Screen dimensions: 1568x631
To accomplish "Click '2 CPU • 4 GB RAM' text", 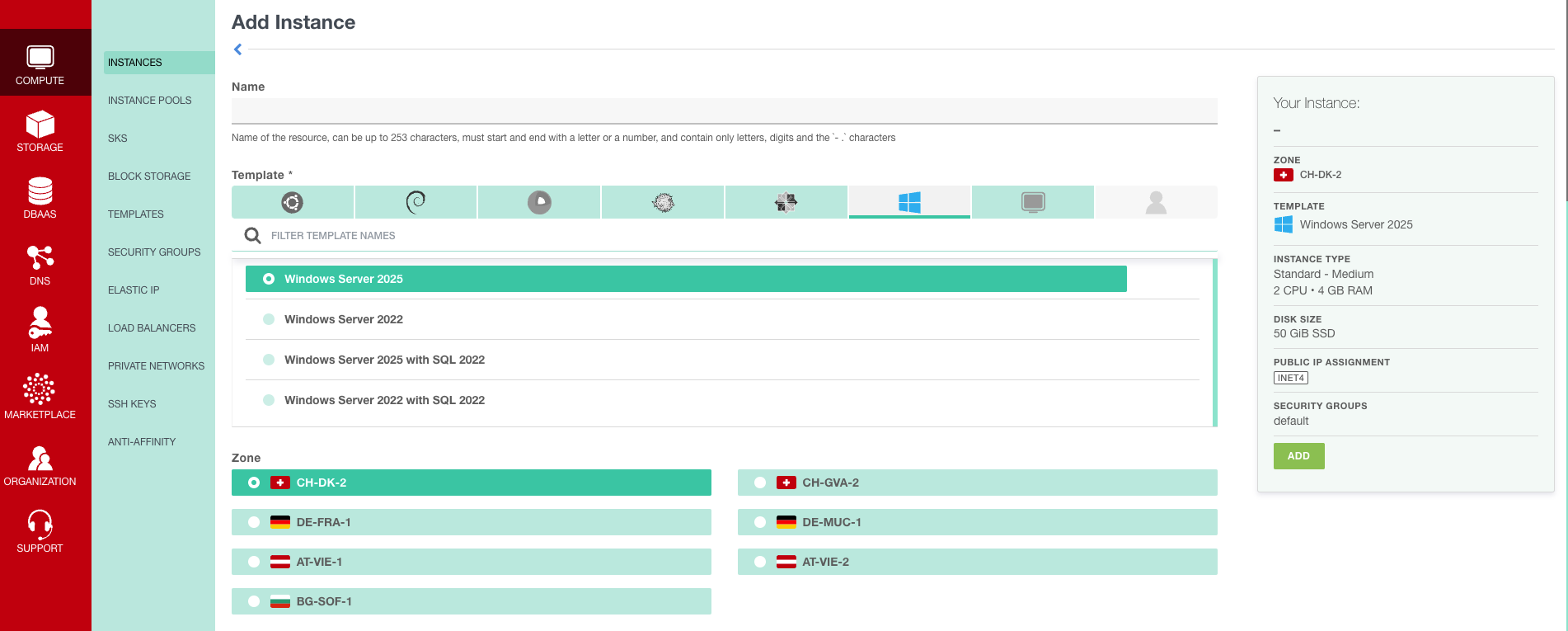I will click(x=1322, y=290).
